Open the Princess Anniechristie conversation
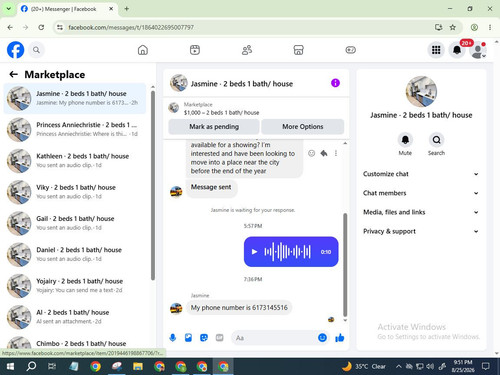 point(75,129)
